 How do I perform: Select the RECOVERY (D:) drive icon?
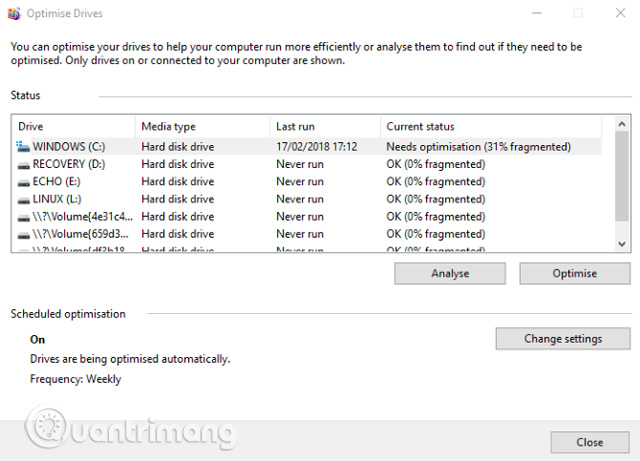pos(24,164)
